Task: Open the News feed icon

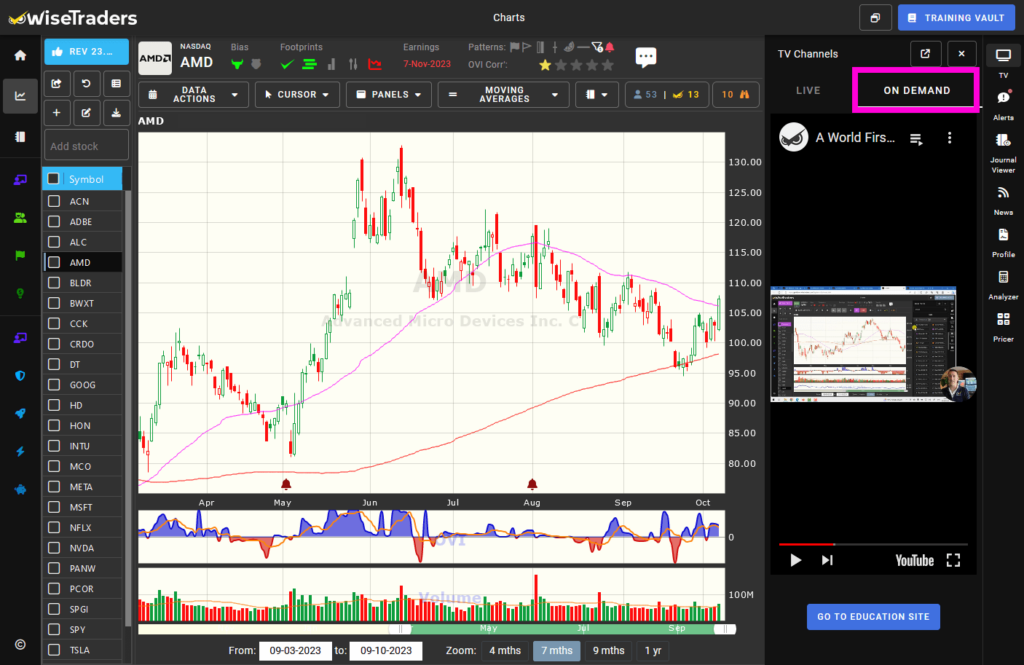Action: [x=1003, y=192]
